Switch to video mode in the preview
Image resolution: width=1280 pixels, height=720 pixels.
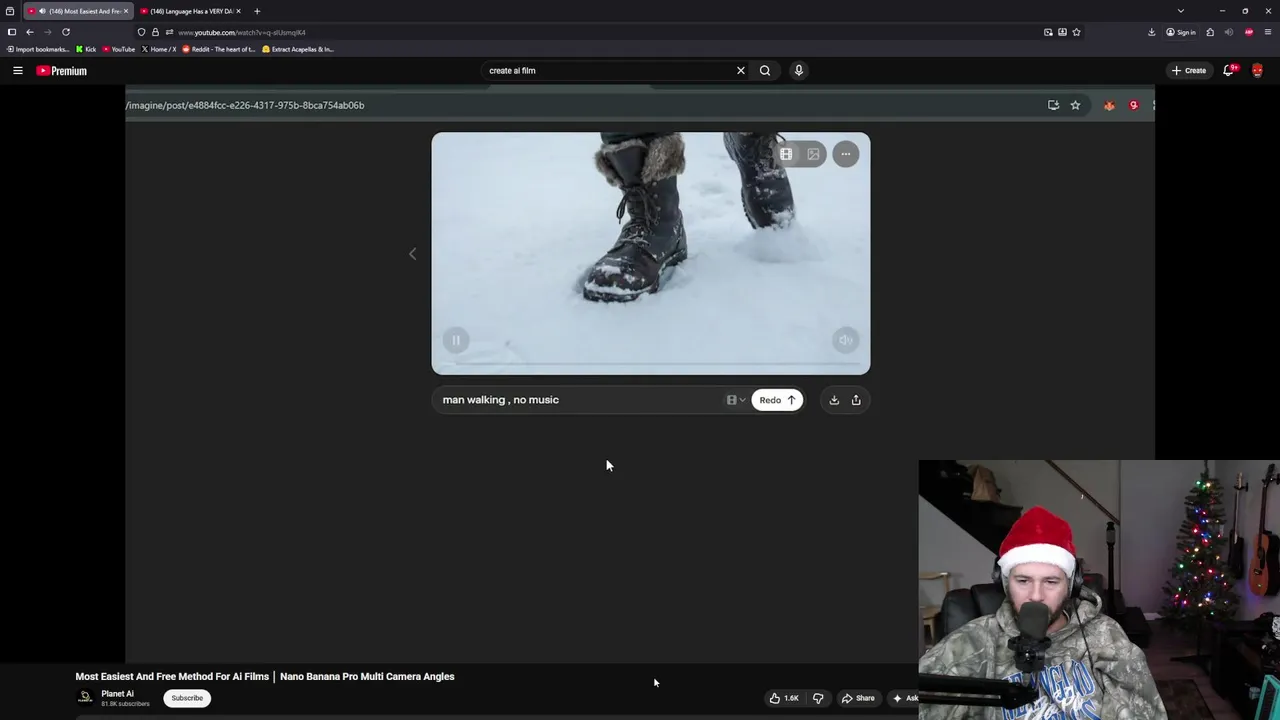click(x=786, y=154)
